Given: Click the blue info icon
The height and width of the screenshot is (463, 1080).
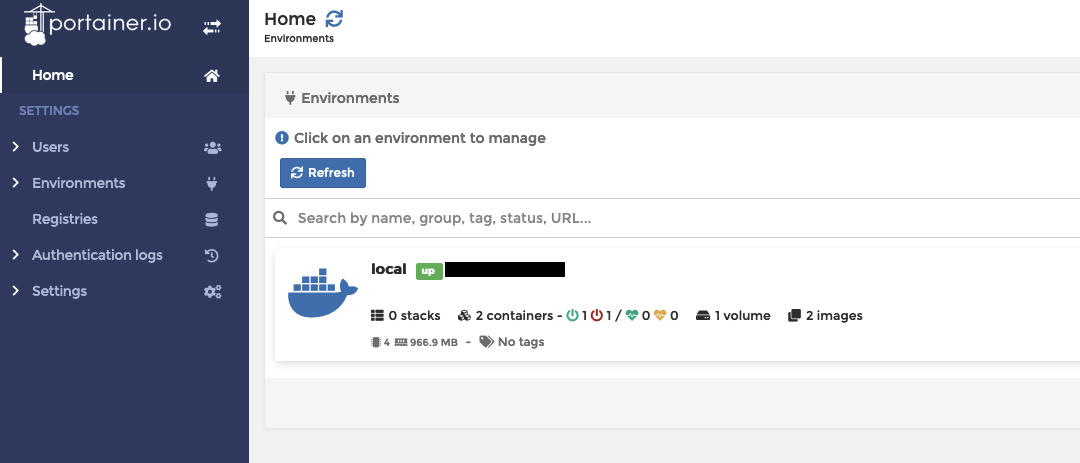Looking at the screenshot, I should 282,138.
